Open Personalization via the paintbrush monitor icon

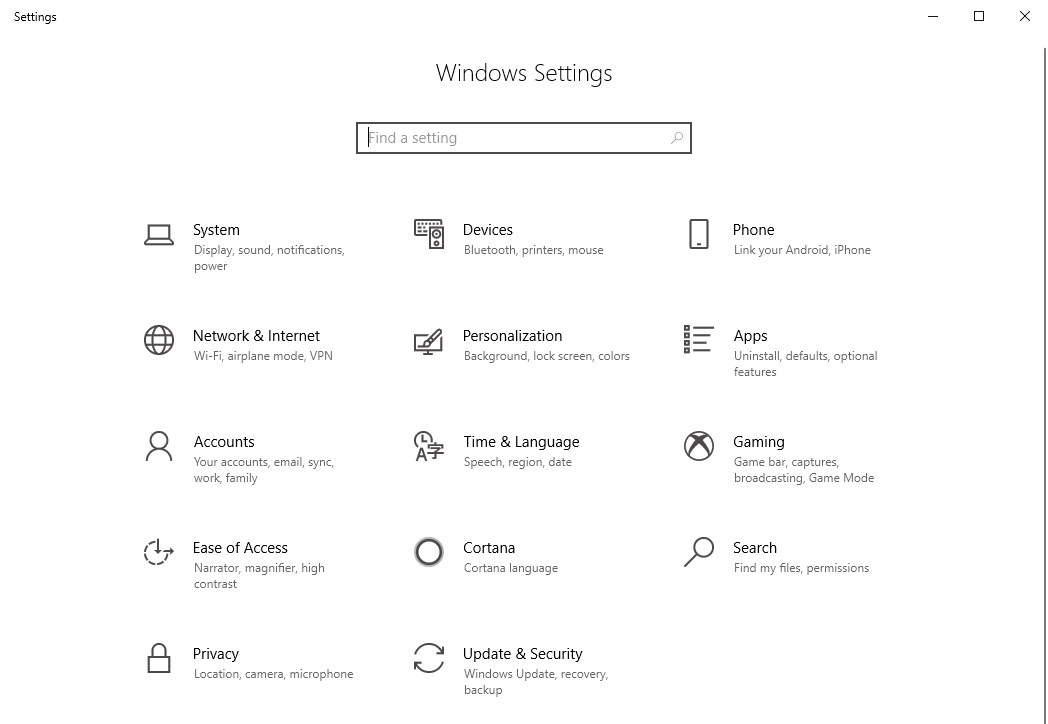(x=428, y=341)
